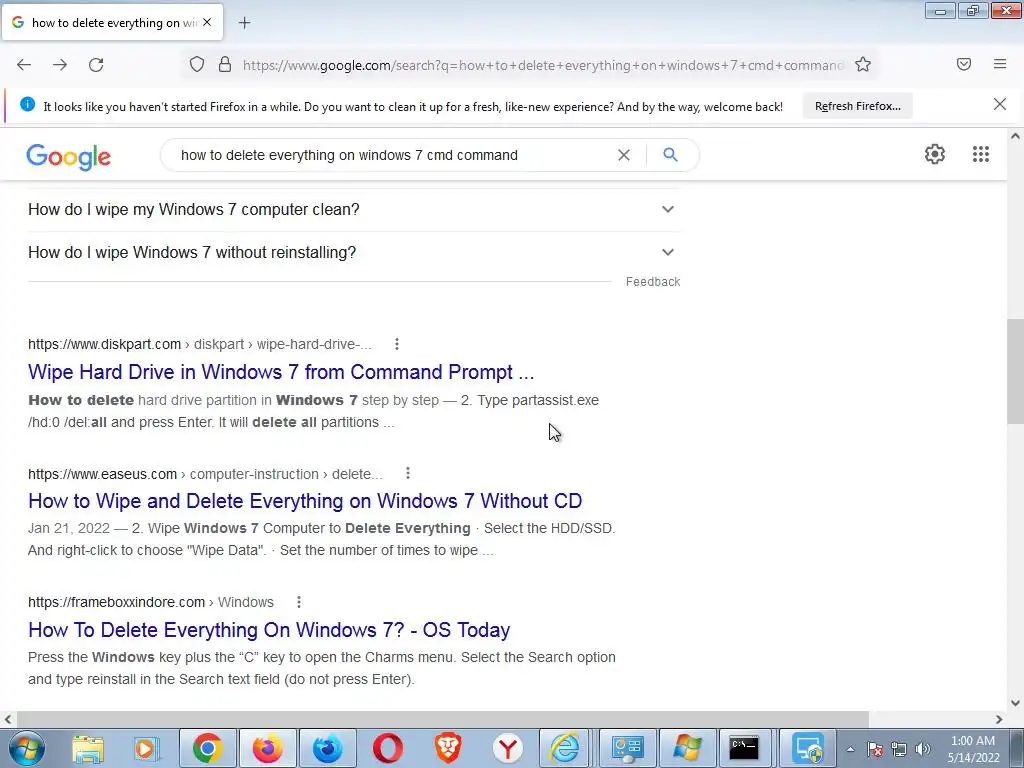This screenshot has height=768, width=1024.
Task: Click the horizontal scrollbar left arrow
Action: pyautogui.click(x=8, y=719)
